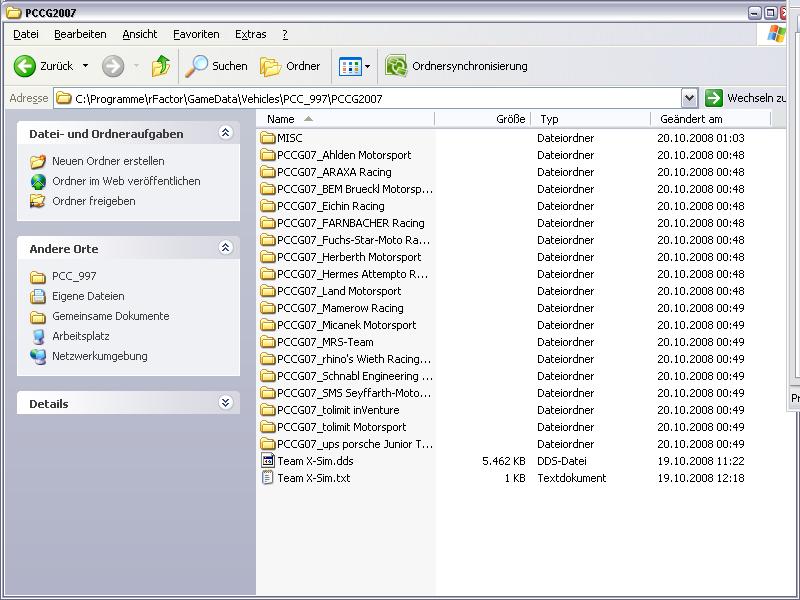Open the ? help menu
Image resolution: width=800 pixels, height=600 pixels.
285,34
